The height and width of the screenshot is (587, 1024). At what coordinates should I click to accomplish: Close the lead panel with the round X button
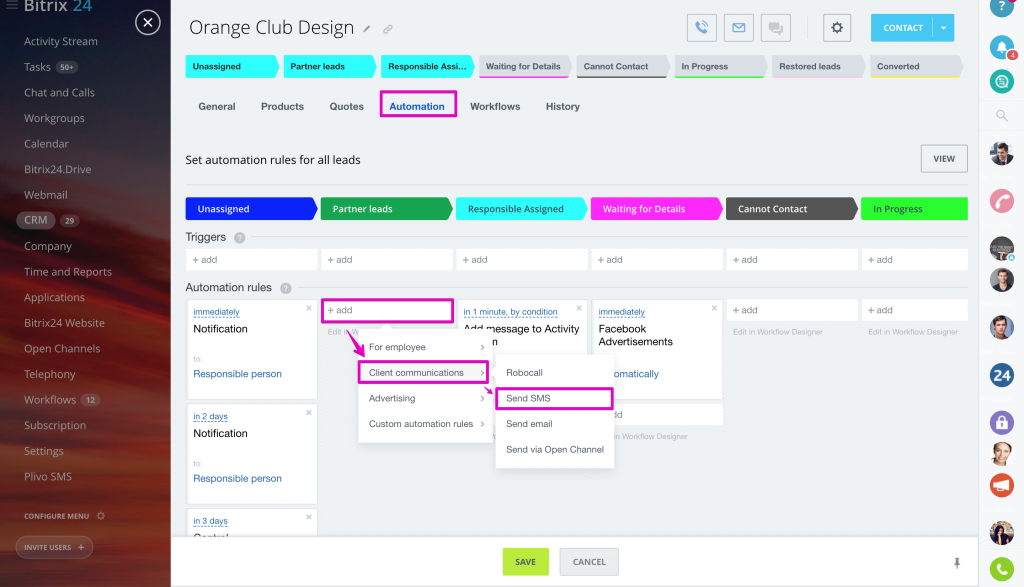pos(148,23)
